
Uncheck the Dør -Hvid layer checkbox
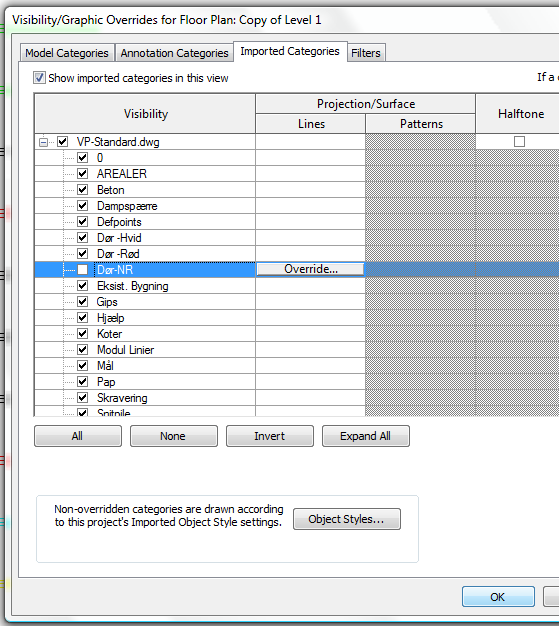click(x=83, y=238)
